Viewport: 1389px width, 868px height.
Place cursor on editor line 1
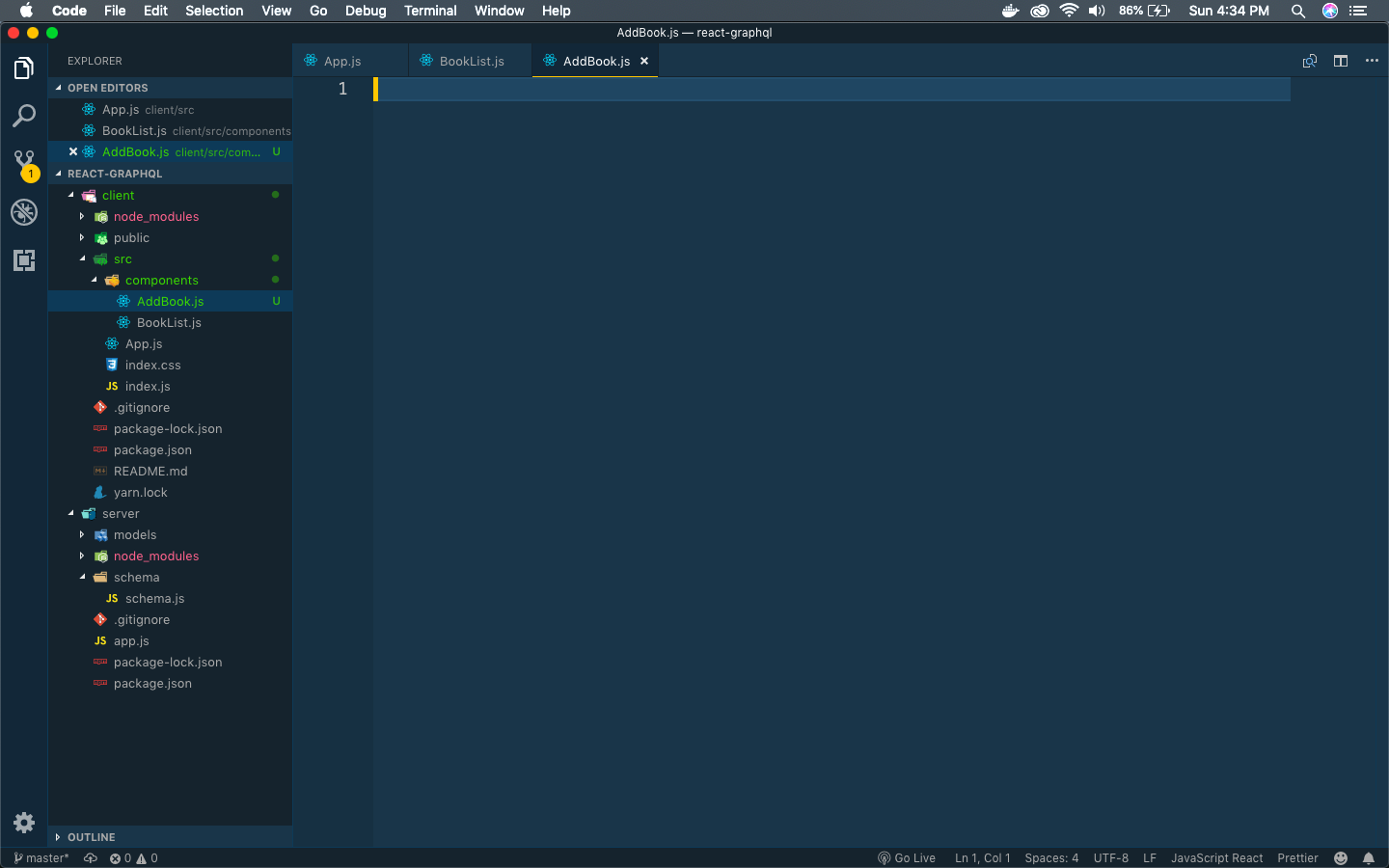click(831, 89)
